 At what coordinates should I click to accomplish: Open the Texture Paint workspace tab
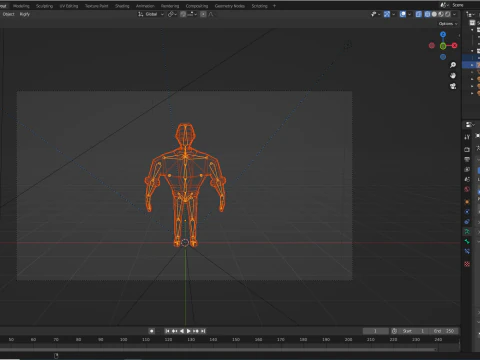click(x=96, y=6)
